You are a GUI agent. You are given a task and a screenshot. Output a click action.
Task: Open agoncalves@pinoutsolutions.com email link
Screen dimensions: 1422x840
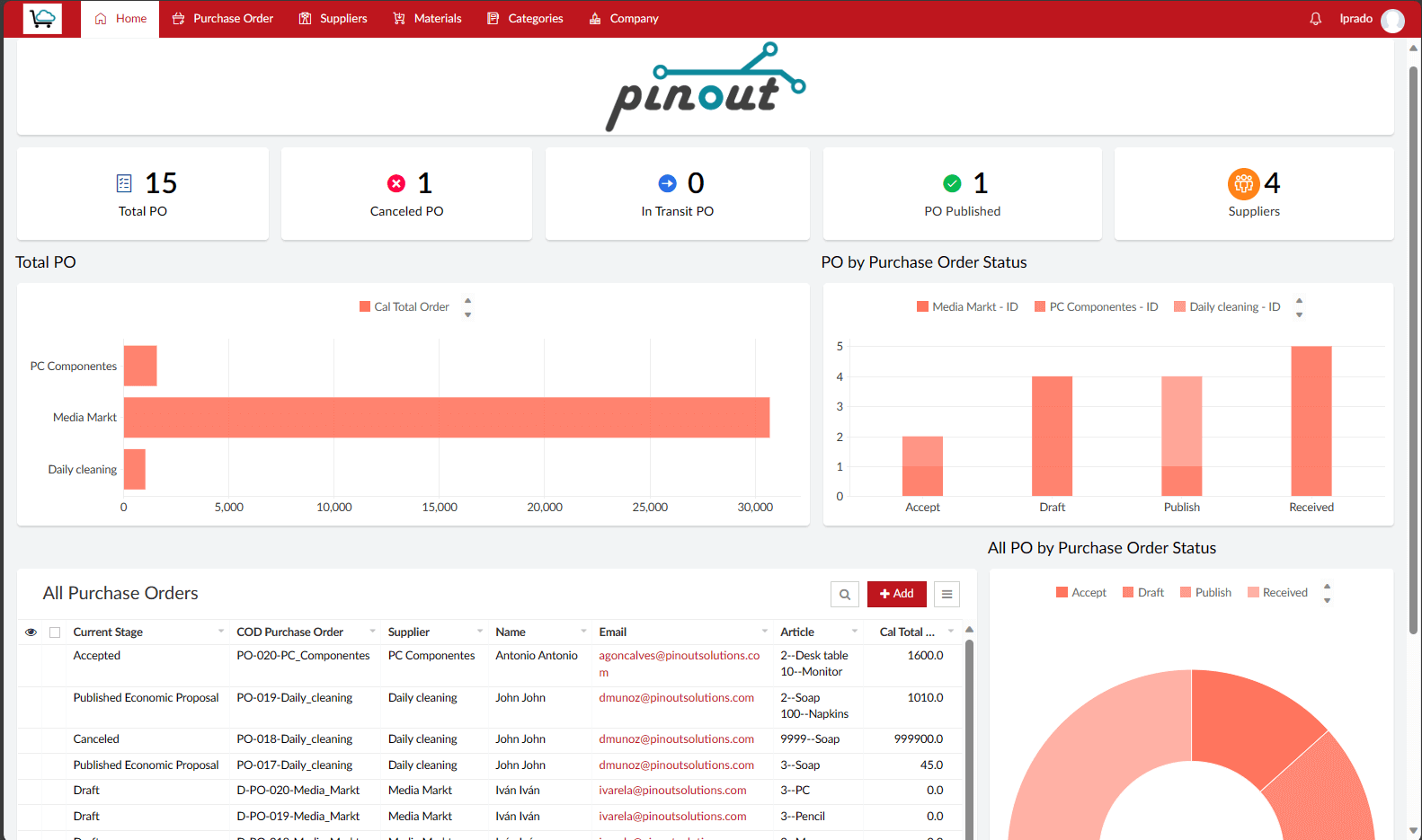(680, 664)
